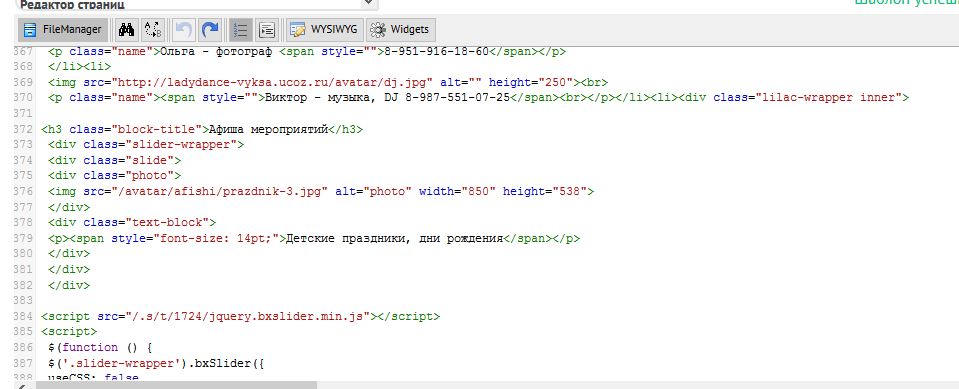Click the /avatar/afishi/prazdnik-3.jpg path
Viewport: 959px width, 389px height.
tap(219, 191)
